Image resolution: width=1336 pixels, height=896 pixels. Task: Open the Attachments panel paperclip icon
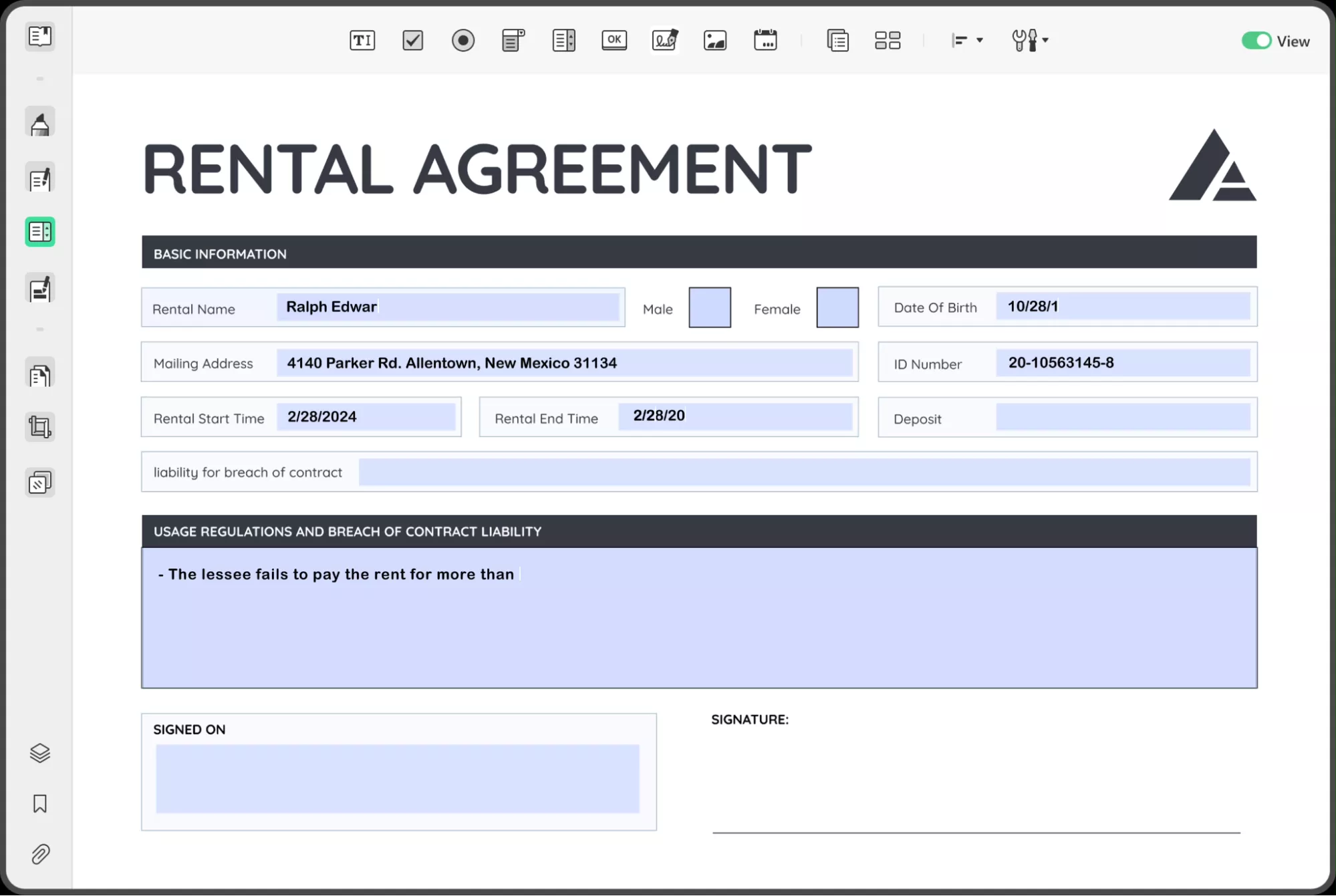coord(40,854)
